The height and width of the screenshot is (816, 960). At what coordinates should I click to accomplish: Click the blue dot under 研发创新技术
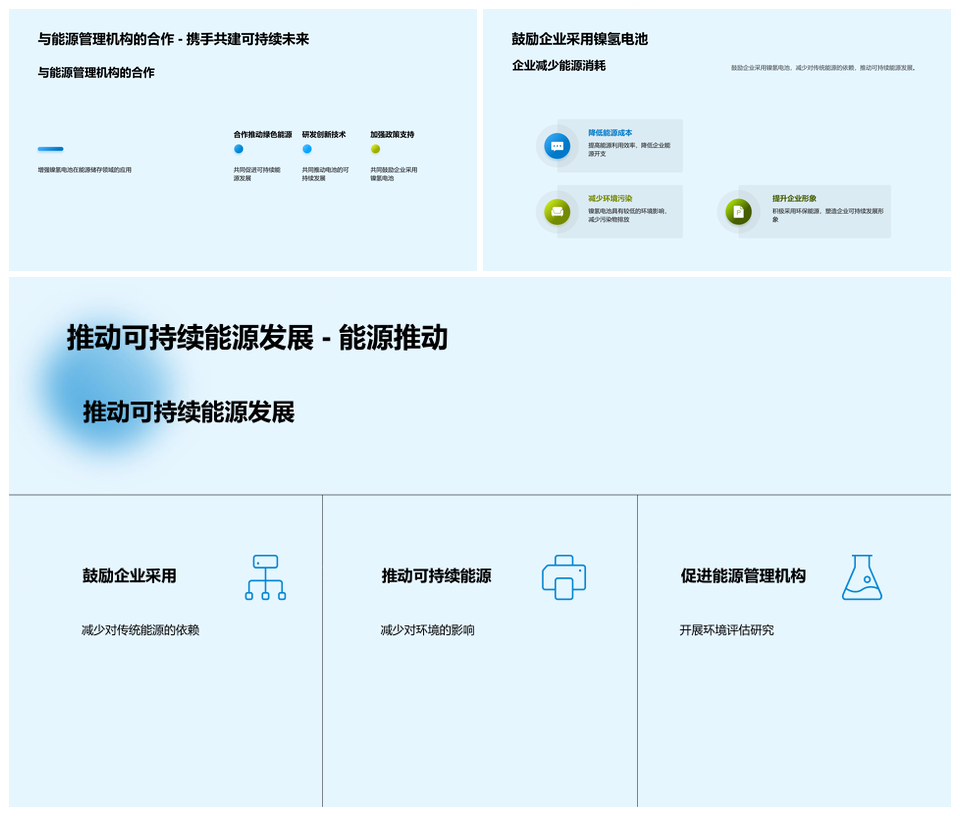point(307,149)
